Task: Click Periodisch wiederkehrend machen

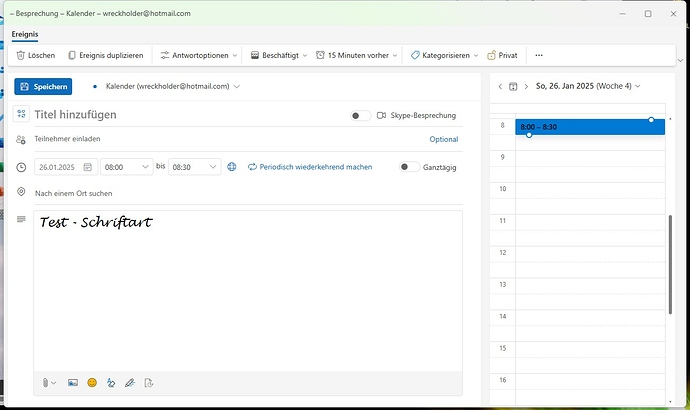Action: pos(310,167)
